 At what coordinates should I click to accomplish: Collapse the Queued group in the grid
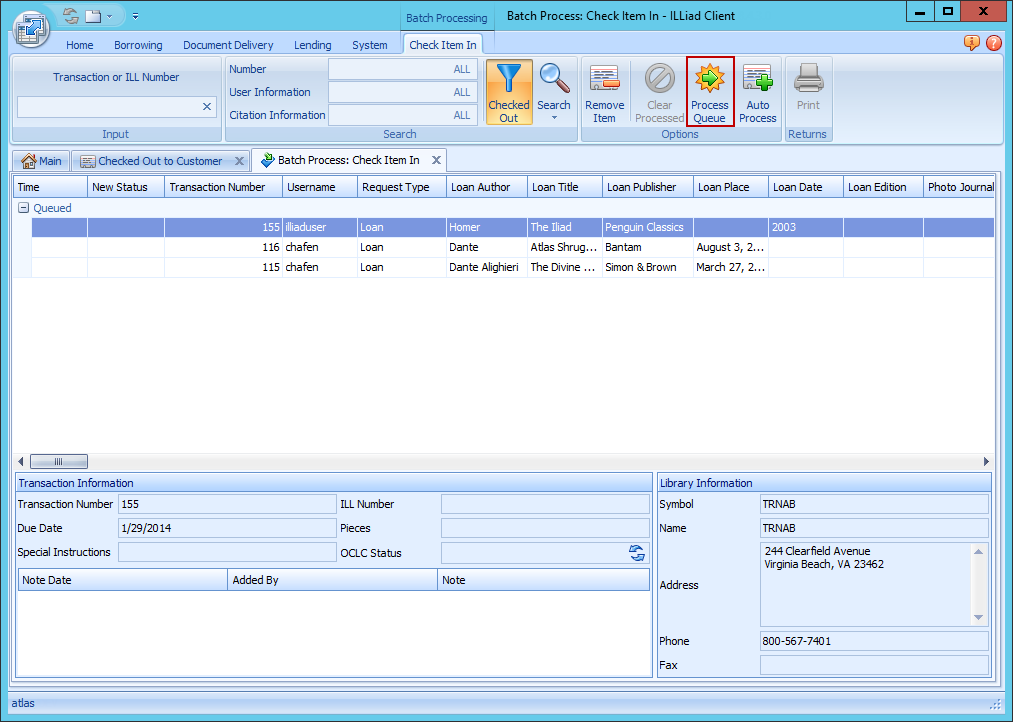click(21, 207)
